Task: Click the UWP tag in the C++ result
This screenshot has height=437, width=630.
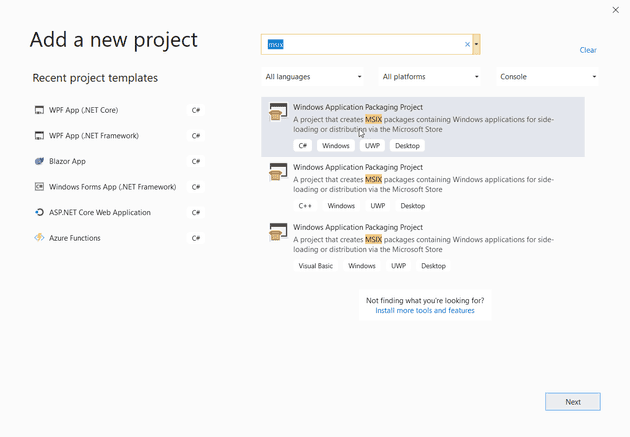Action: 377,206
